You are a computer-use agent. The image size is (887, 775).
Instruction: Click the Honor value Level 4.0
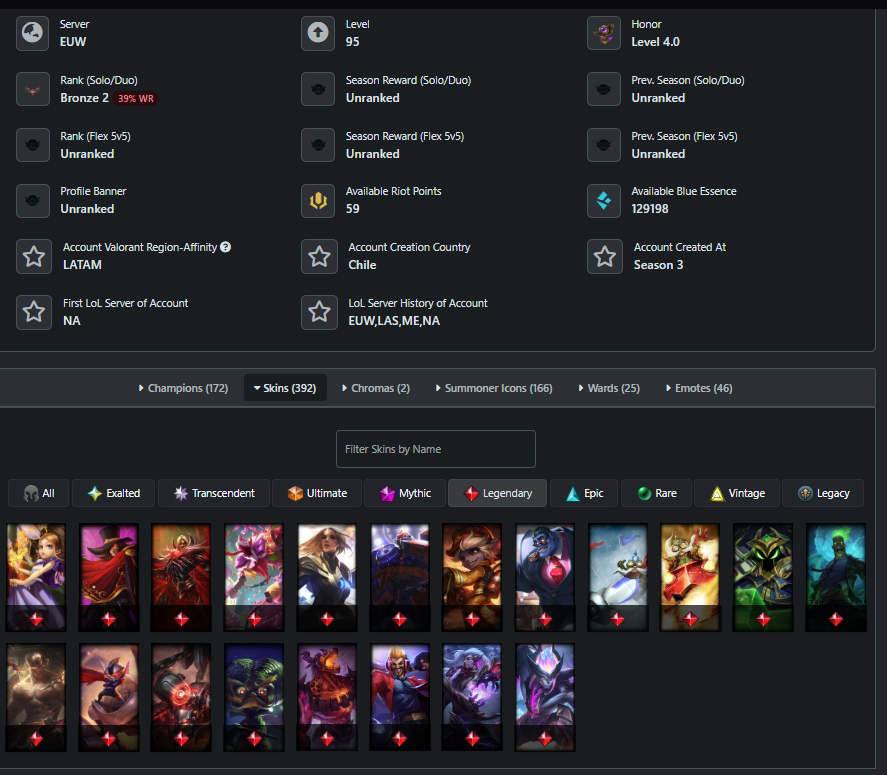click(656, 42)
